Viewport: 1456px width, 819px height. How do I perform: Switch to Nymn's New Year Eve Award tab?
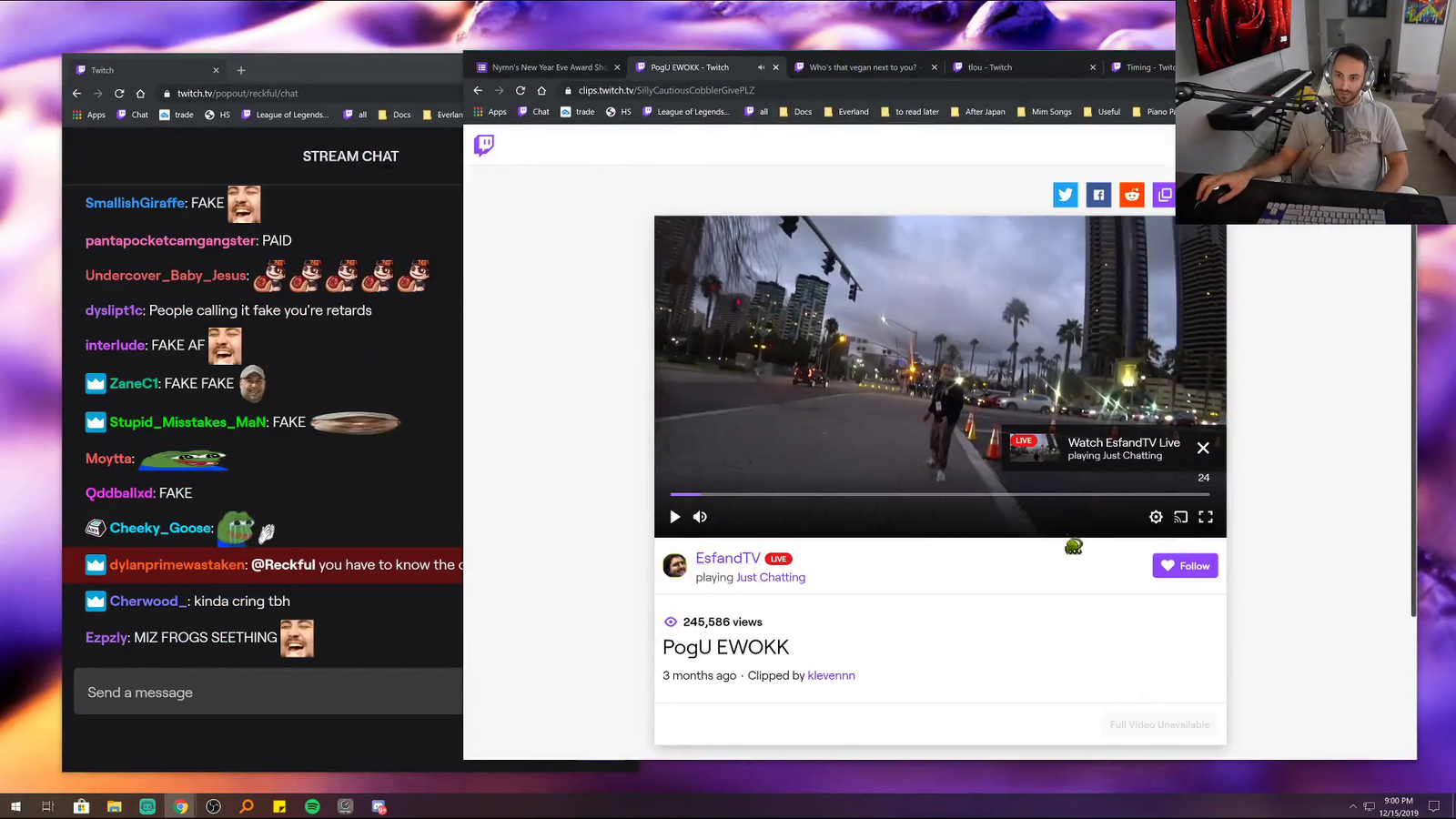click(x=549, y=67)
